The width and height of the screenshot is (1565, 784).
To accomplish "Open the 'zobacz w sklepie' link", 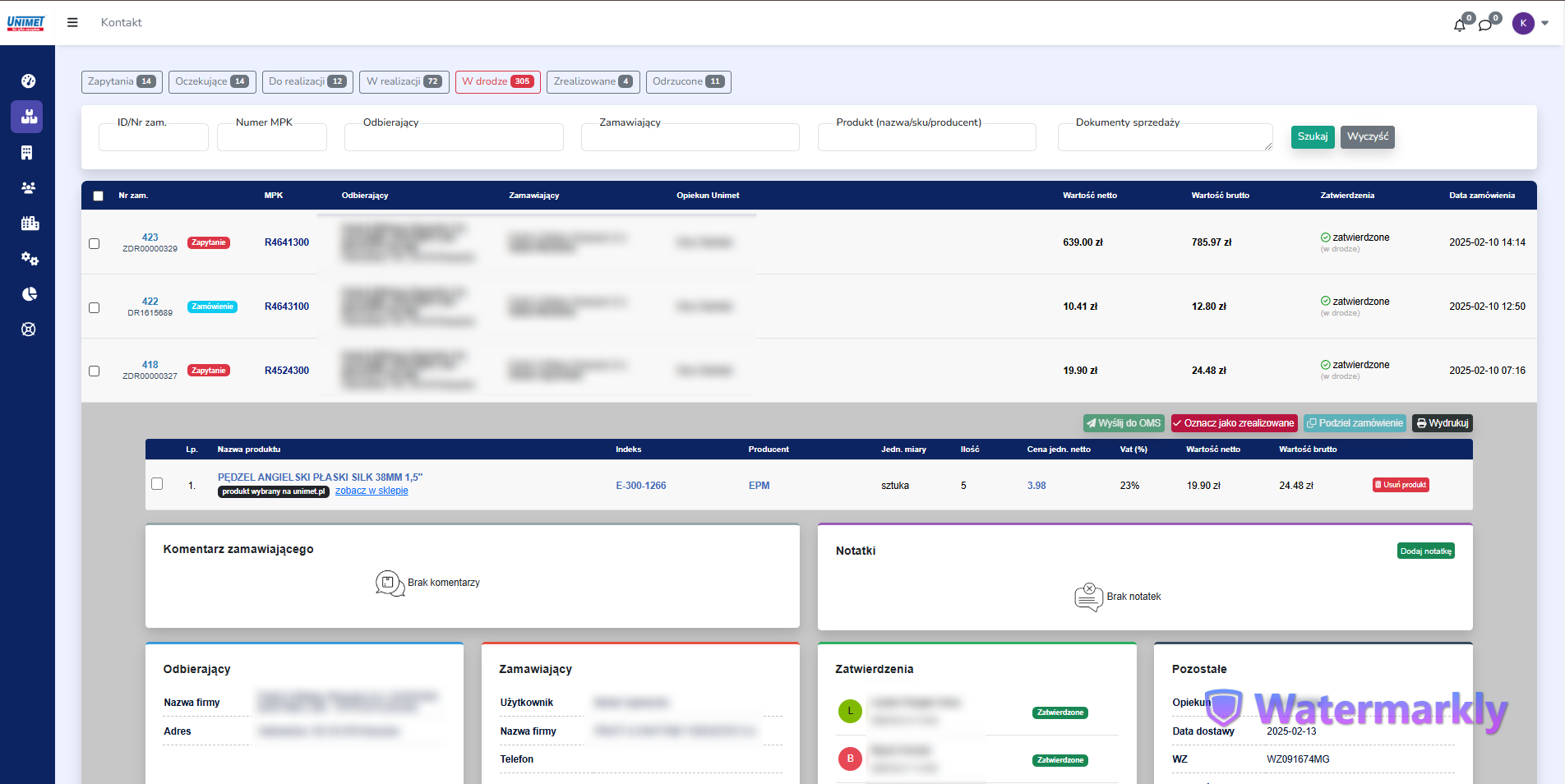I will click(372, 491).
